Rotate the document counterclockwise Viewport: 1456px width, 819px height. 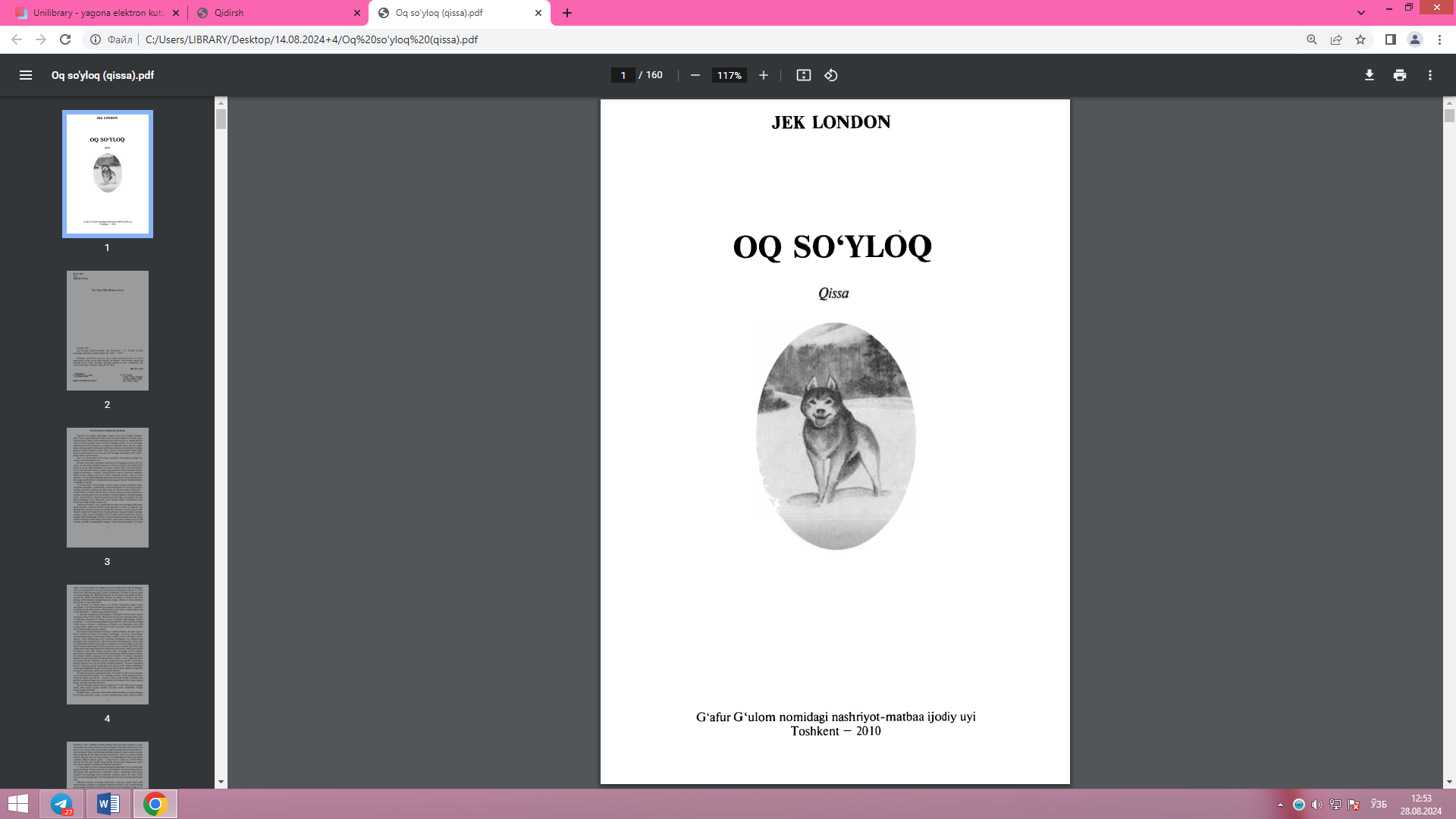[831, 75]
